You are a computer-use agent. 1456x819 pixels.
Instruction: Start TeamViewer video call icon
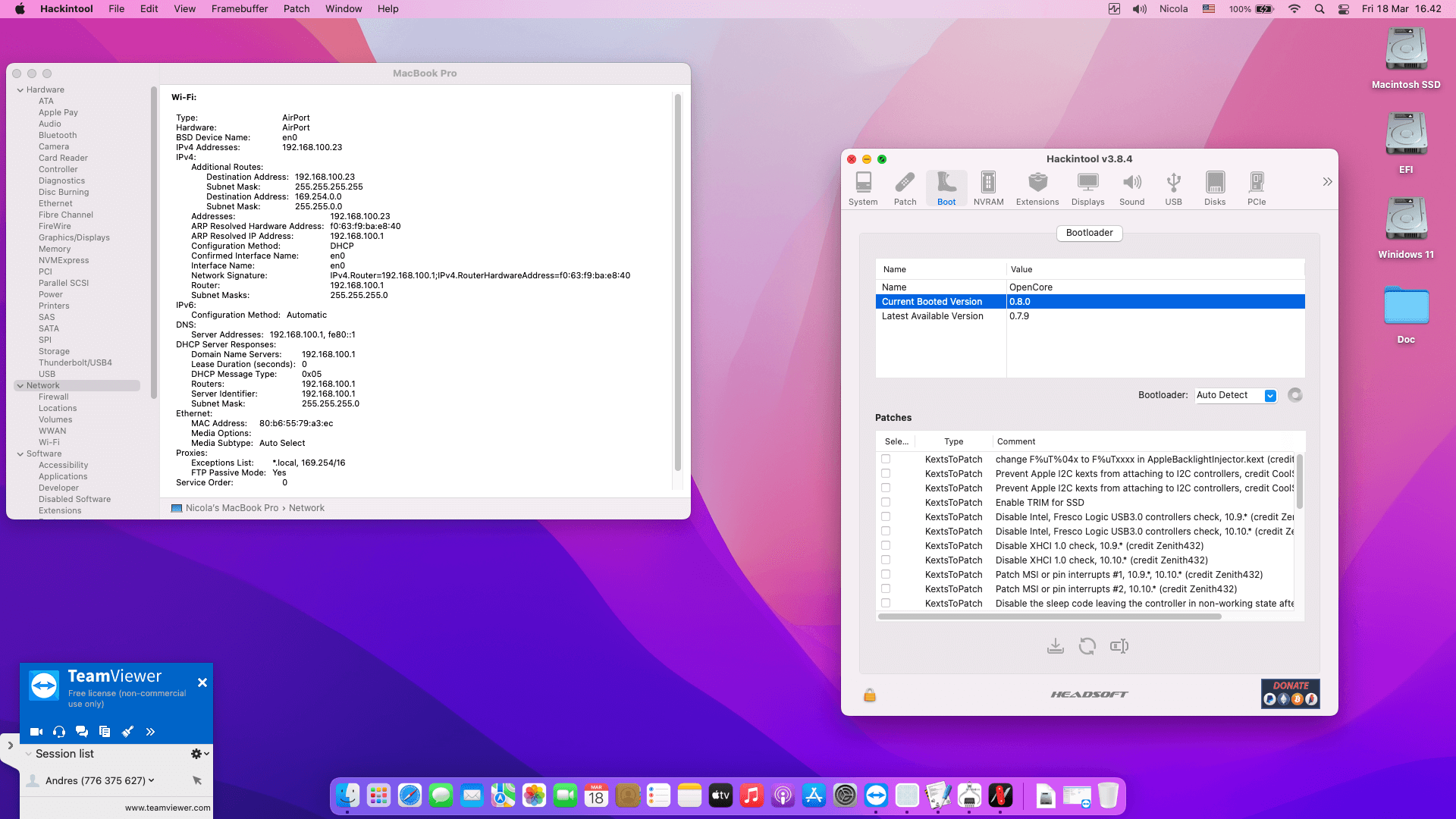click(x=36, y=732)
